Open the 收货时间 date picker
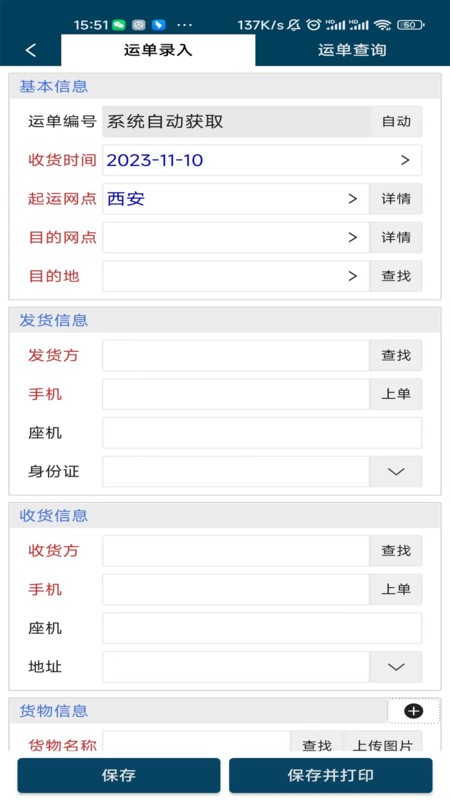The height and width of the screenshot is (800, 450). pos(262,160)
